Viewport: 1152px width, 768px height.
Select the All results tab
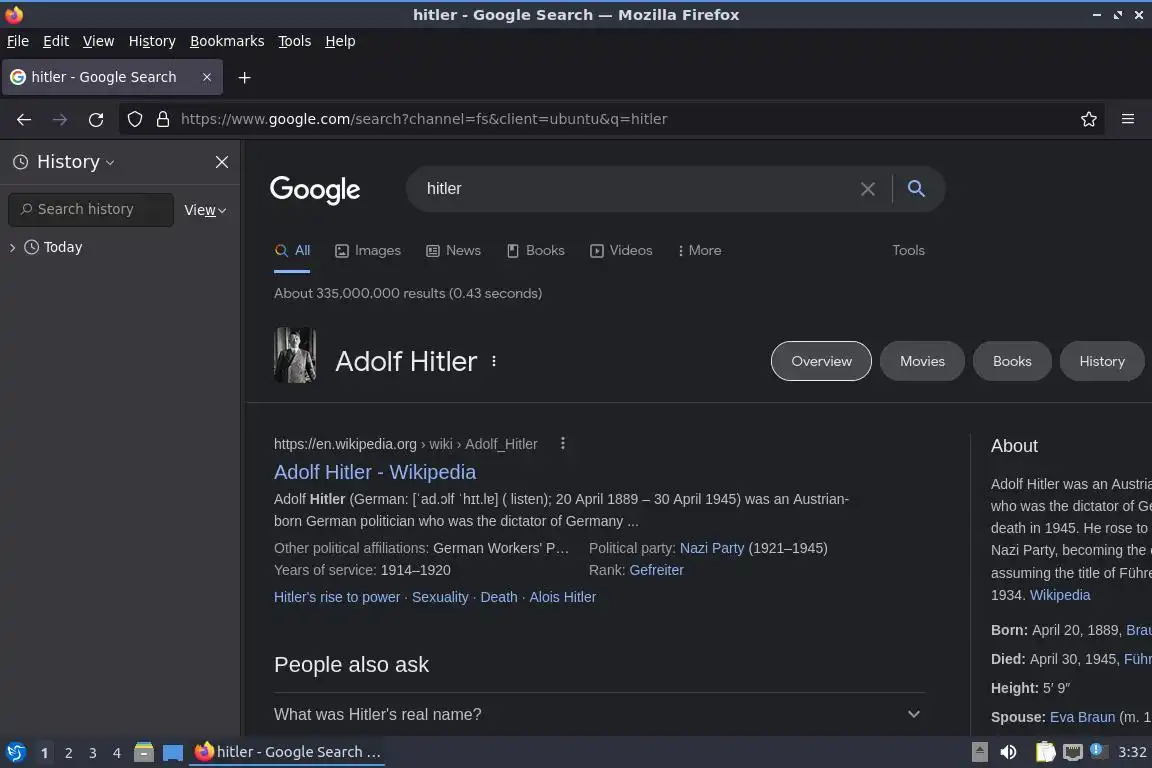292,251
